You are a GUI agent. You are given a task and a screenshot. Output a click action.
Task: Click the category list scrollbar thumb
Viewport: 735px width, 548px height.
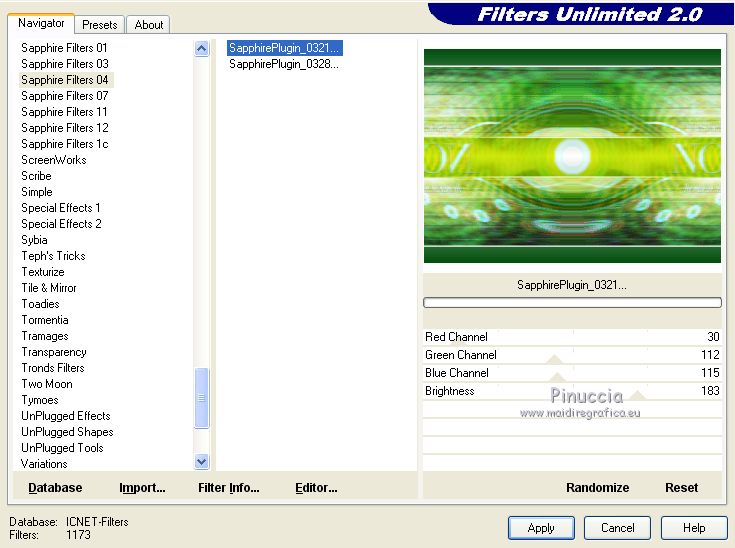coord(202,398)
